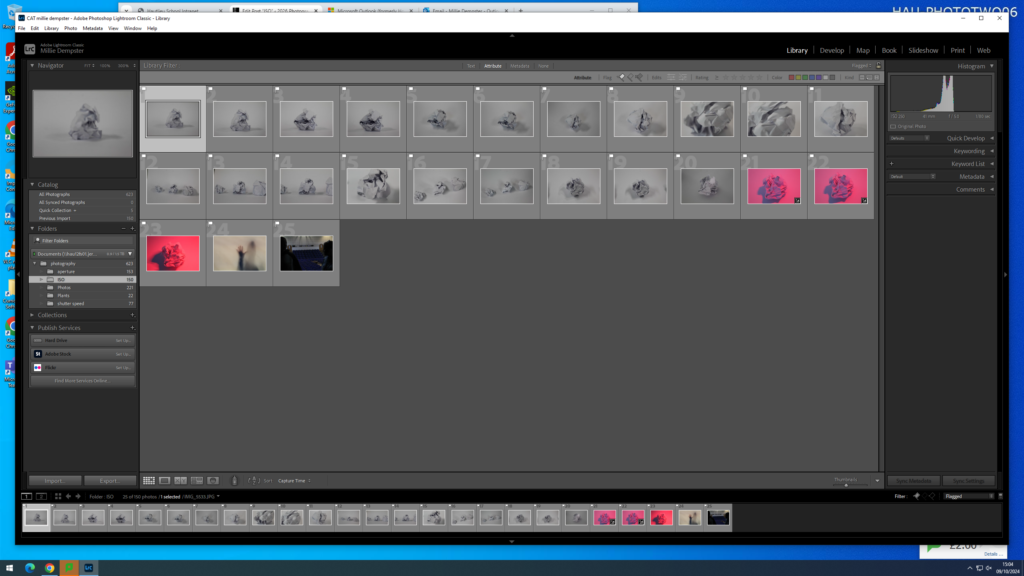Open Survey view in the toolbar
Viewport: 1024px width, 576px height.
point(197,481)
